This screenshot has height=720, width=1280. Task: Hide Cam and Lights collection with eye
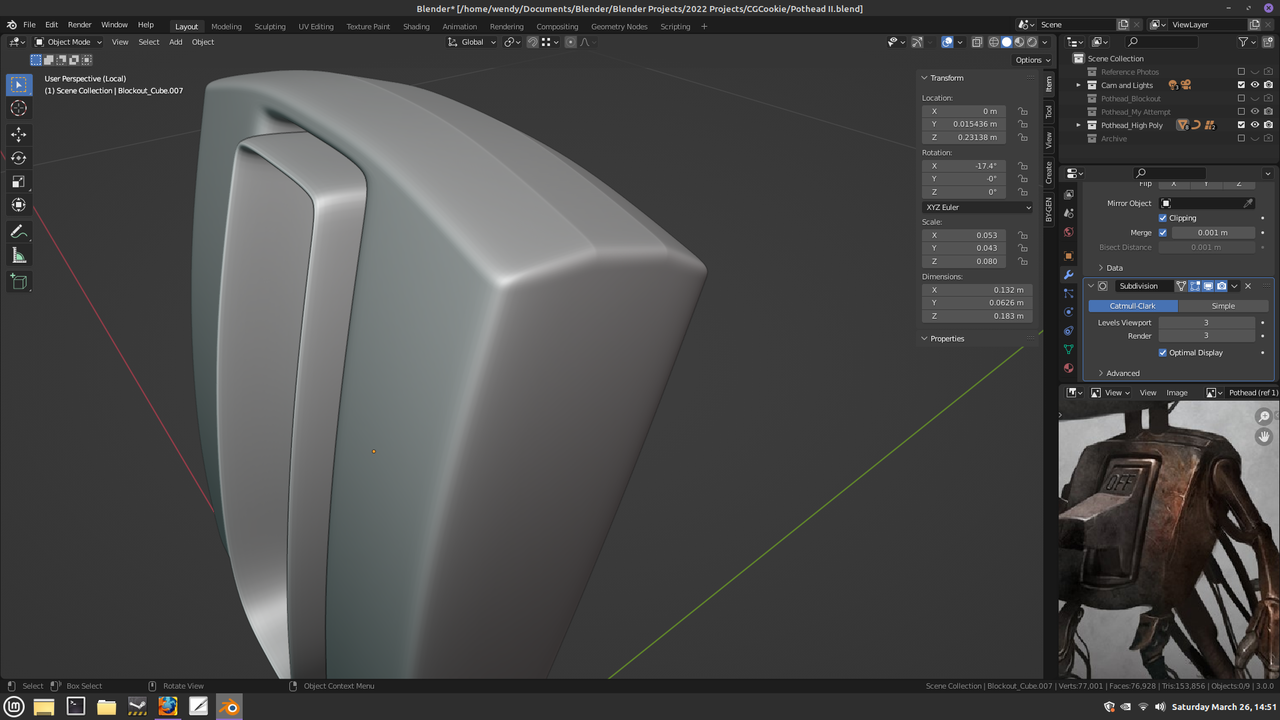pyautogui.click(x=1255, y=85)
